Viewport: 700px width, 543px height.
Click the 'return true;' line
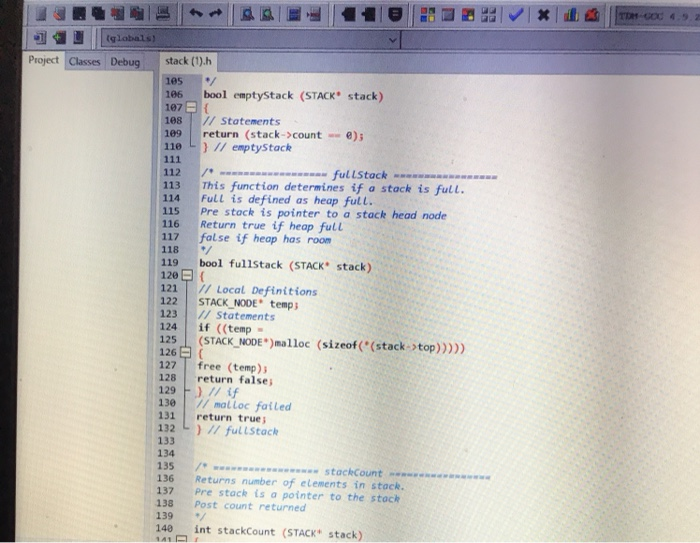point(231,418)
